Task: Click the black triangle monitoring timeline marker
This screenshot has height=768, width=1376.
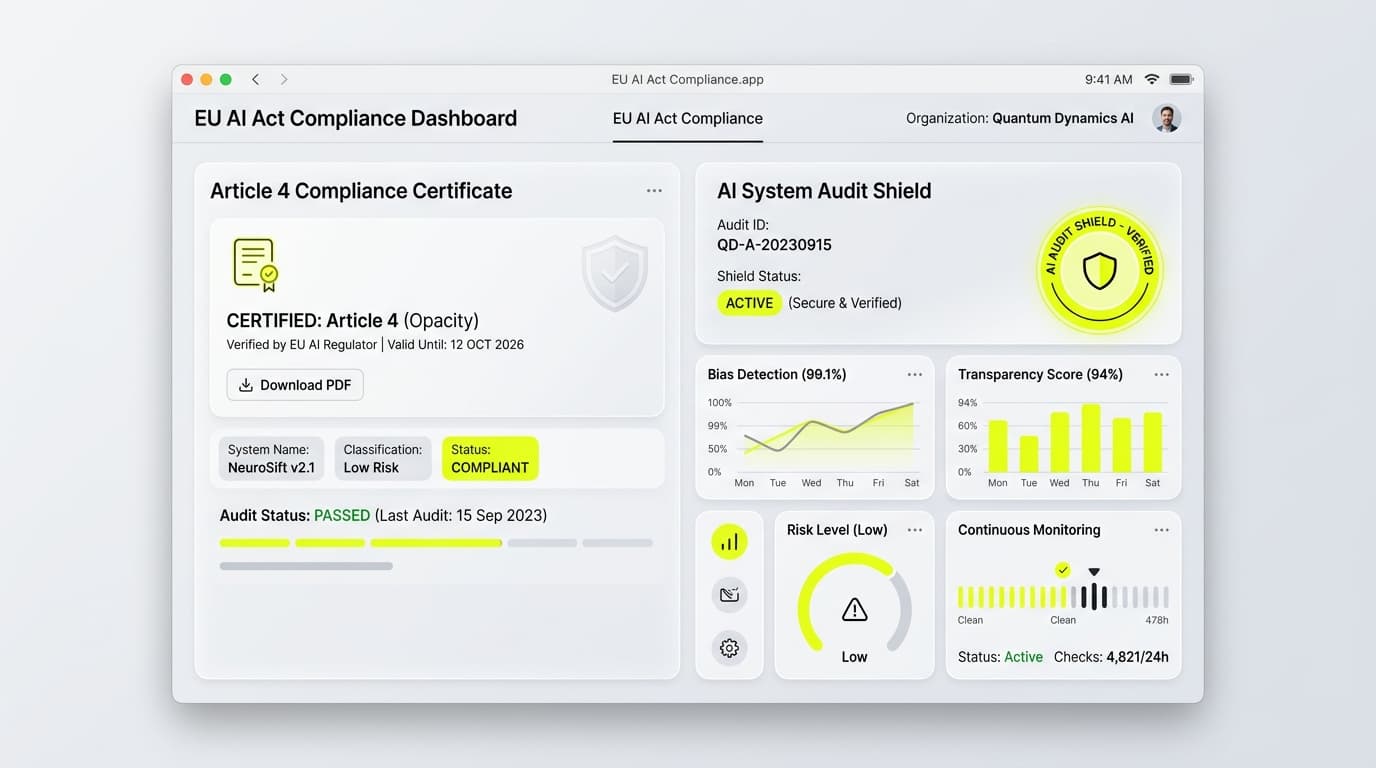Action: (x=1094, y=572)
